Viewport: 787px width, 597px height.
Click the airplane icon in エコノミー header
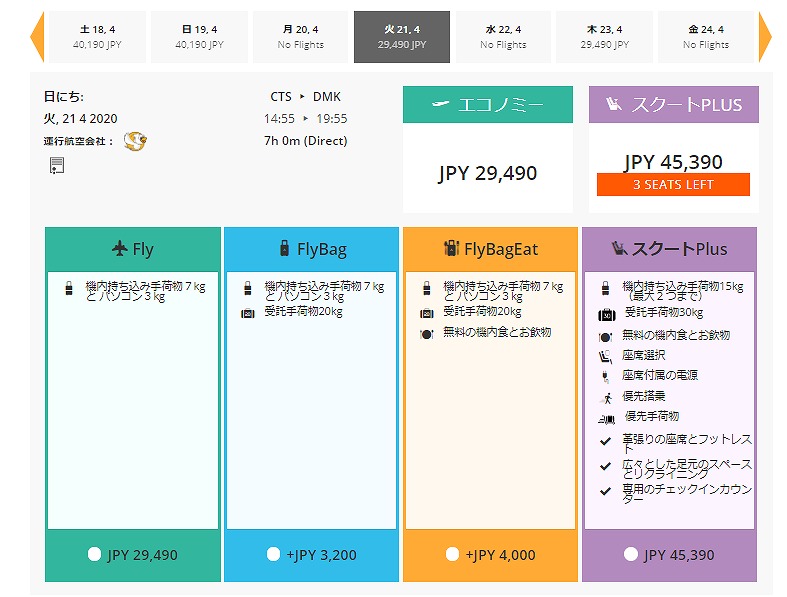(x=440, y=104)
